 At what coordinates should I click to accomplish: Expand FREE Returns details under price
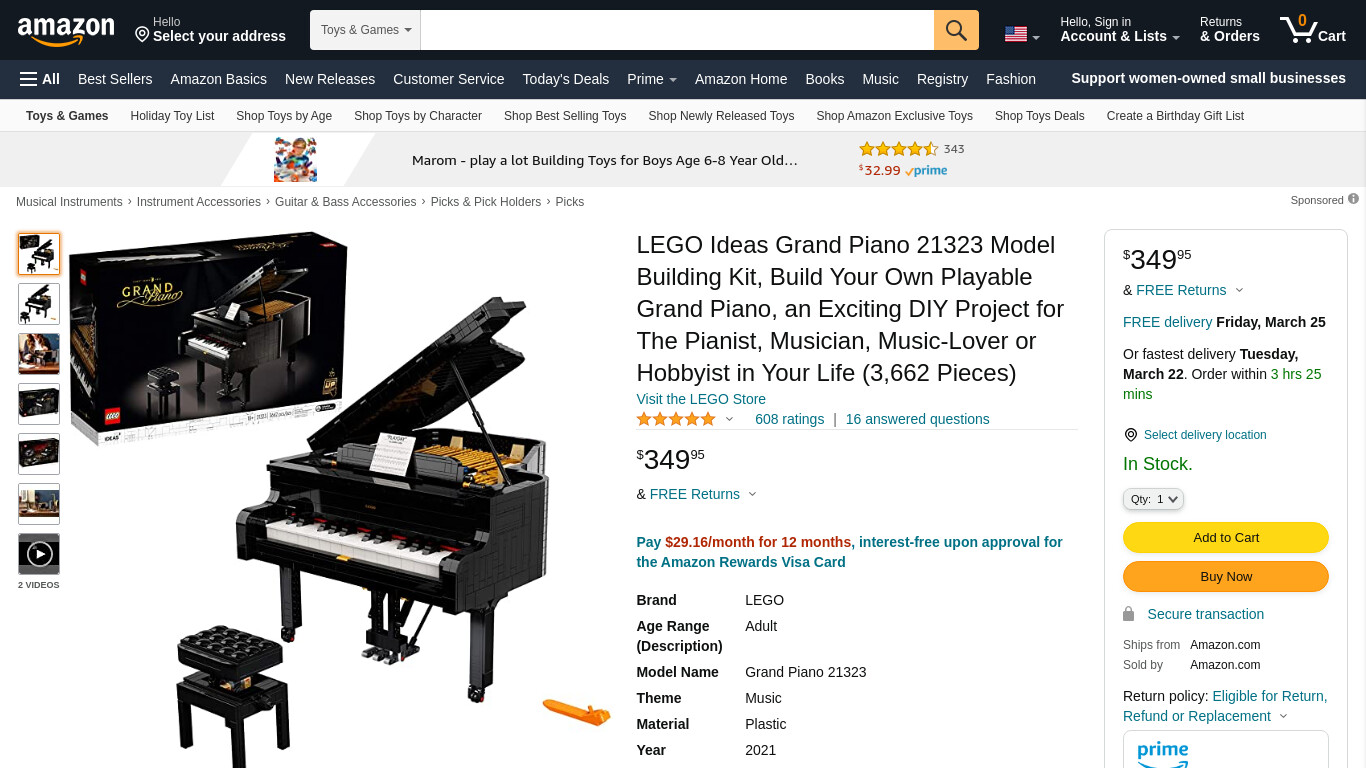752,494
